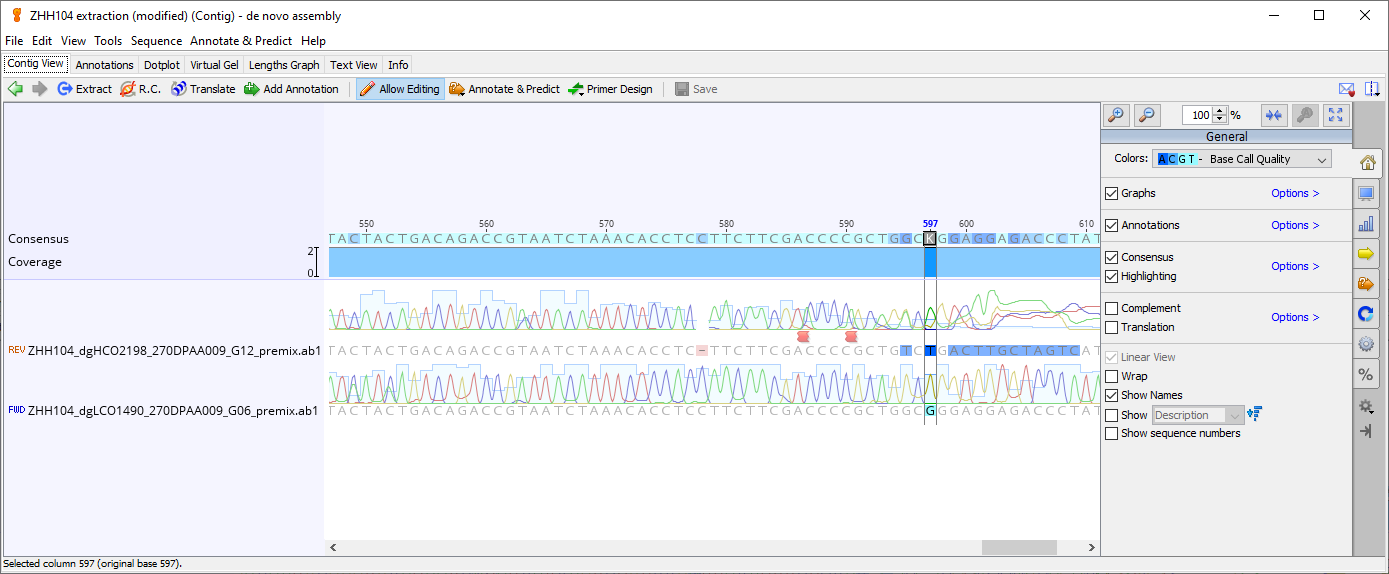Open the Description dropdown

coord(1198,415)
